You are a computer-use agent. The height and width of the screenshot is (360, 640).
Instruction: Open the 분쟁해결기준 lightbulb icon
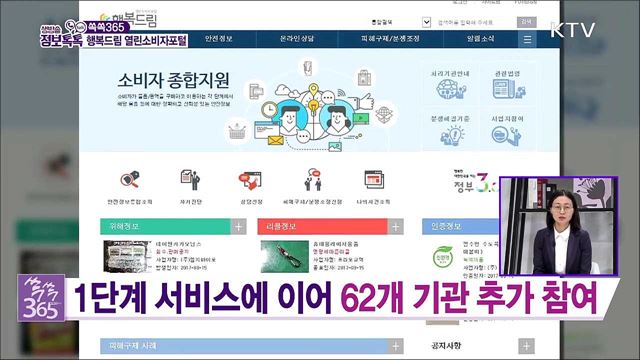[x=452, y=135]
